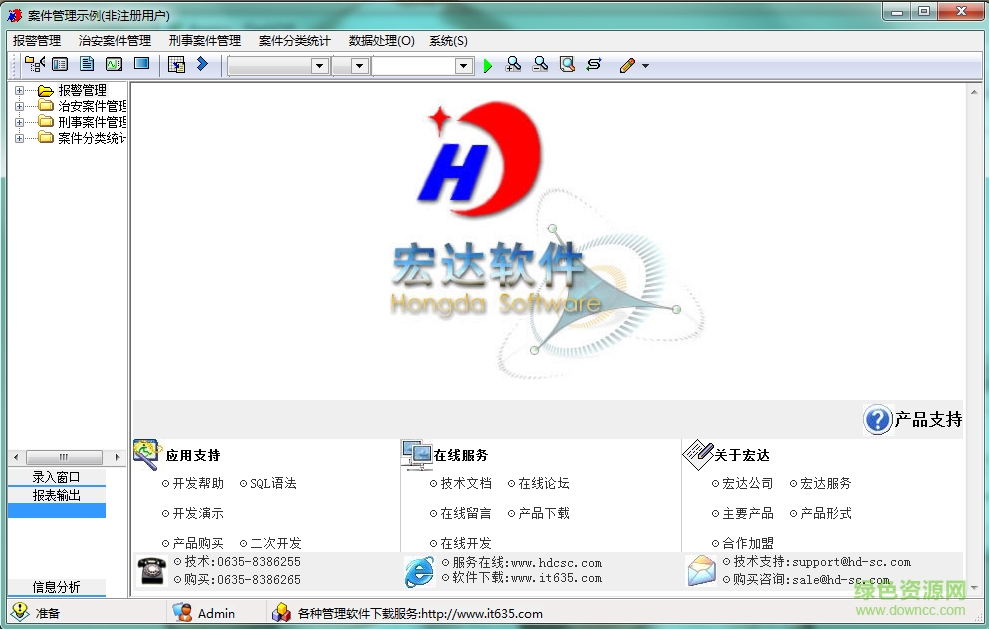Click the 应用支持 magnifier icon

(x=147, y=454)
